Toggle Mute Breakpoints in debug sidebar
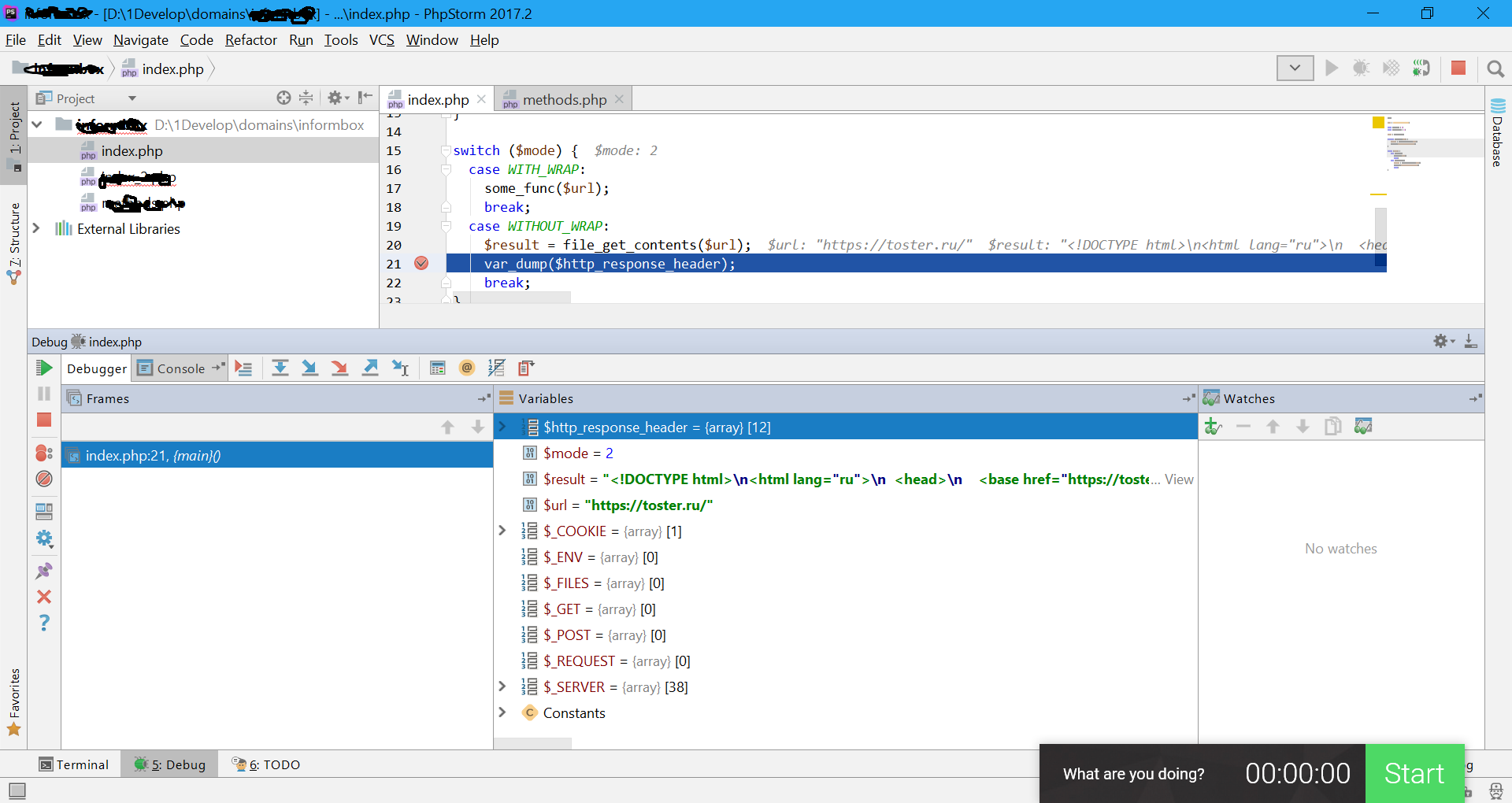The image size is (1512, 803). [x=44, y=479]
